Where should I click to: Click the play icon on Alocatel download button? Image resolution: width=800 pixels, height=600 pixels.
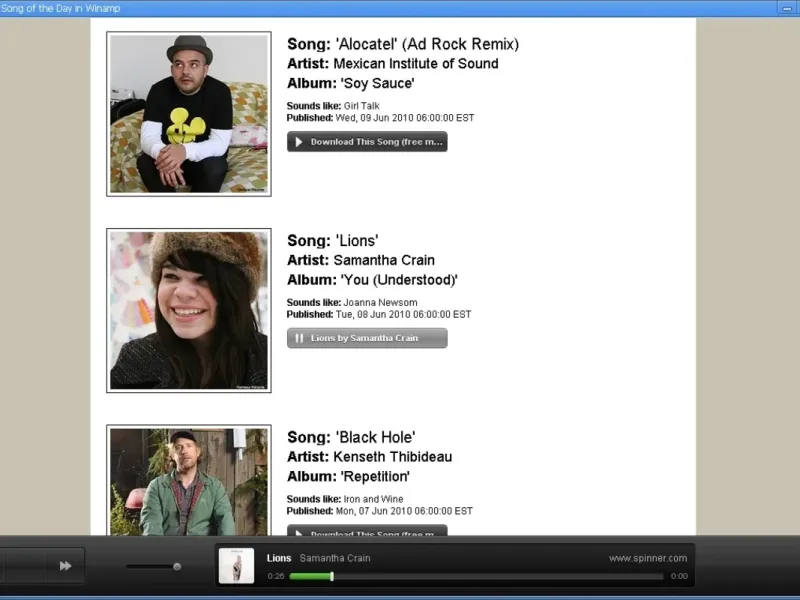(x=299, y=142)
